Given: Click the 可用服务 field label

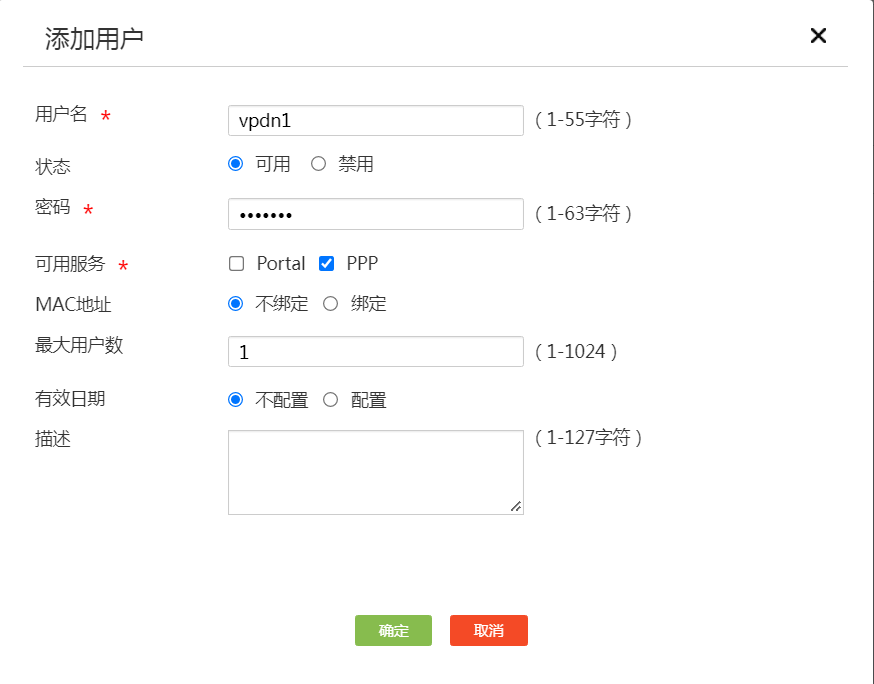Looking at the screenshot, I should click(x=70, y=264).
